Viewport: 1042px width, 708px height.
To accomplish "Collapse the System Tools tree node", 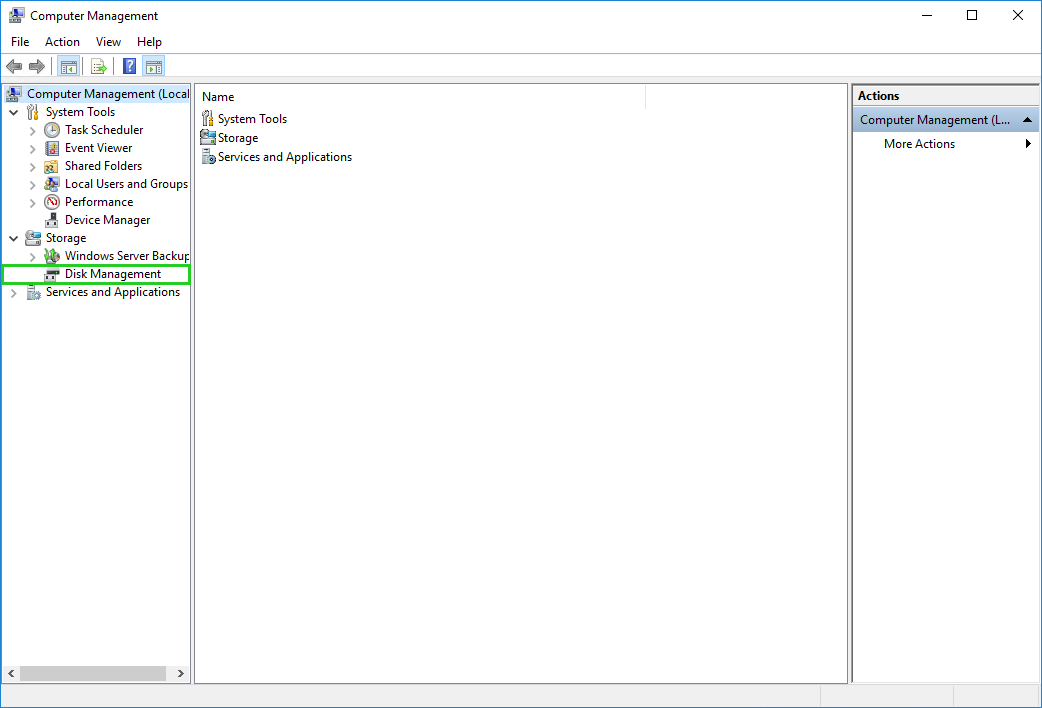I will (x=14, y=113).
